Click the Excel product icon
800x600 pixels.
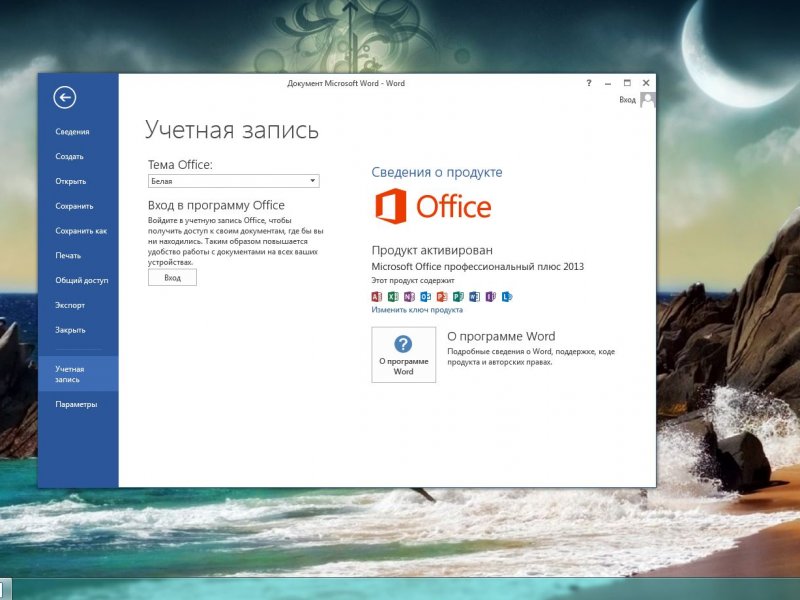point(393,296)
